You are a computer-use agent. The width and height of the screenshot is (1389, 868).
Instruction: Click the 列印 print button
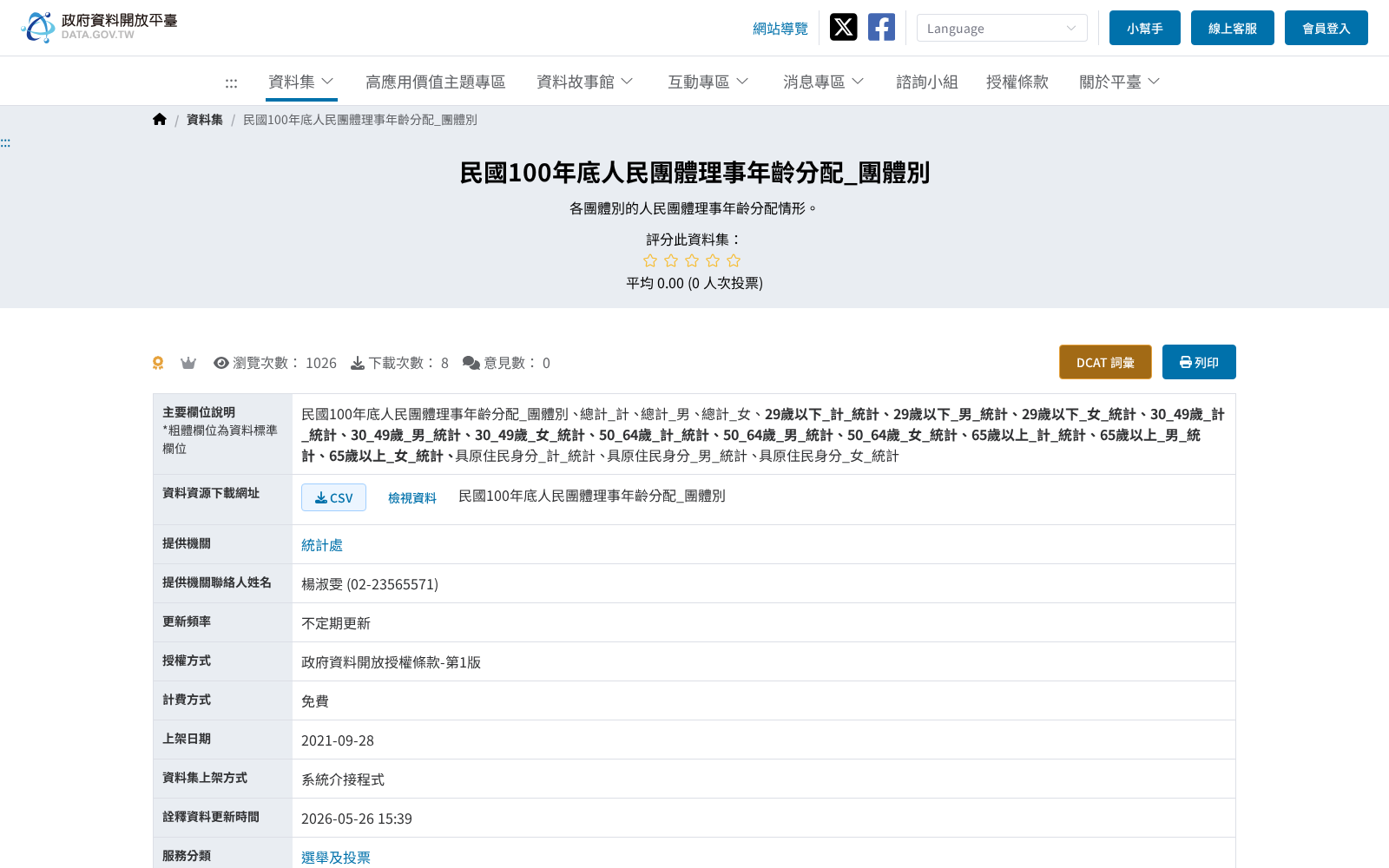point(1199,362)
